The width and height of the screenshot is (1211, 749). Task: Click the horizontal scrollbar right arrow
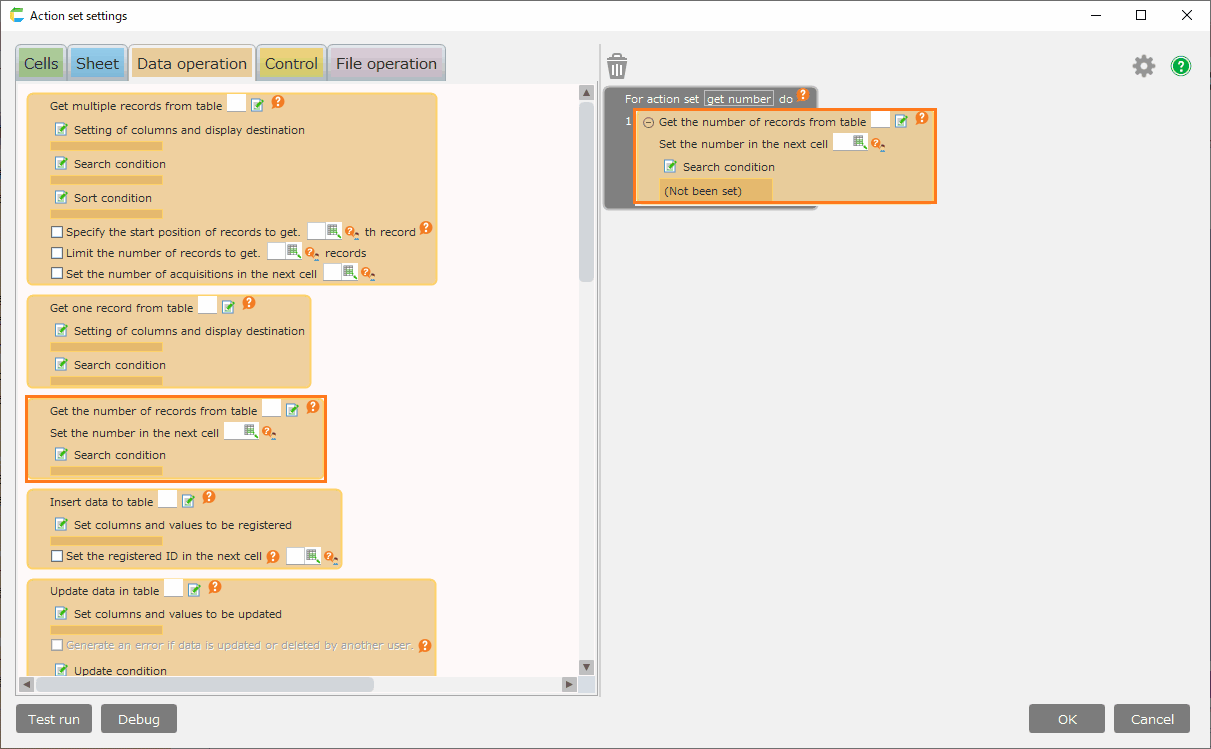(568, 685)
